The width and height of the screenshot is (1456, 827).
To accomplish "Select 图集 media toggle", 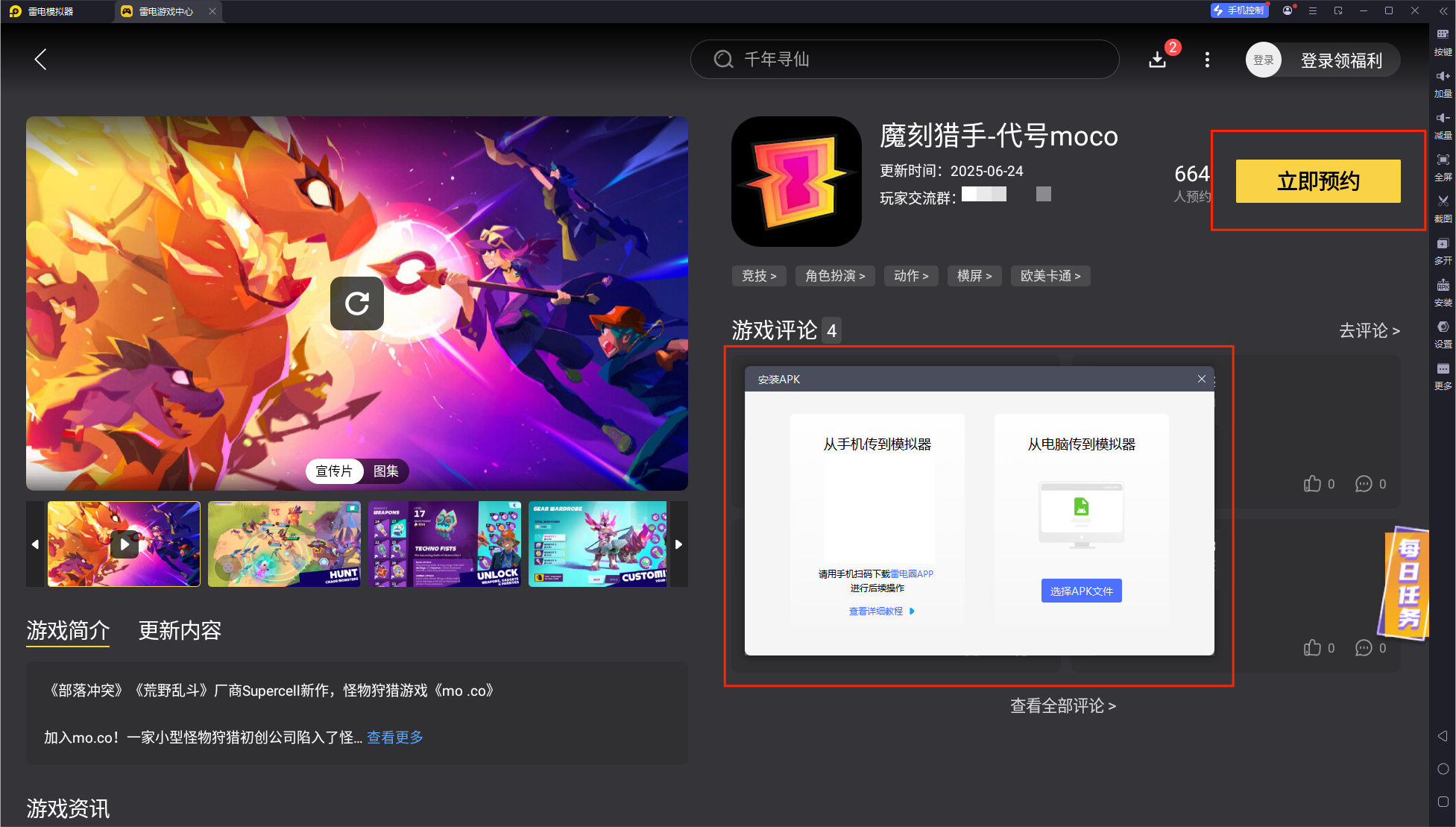I will [x=385, y=471].
